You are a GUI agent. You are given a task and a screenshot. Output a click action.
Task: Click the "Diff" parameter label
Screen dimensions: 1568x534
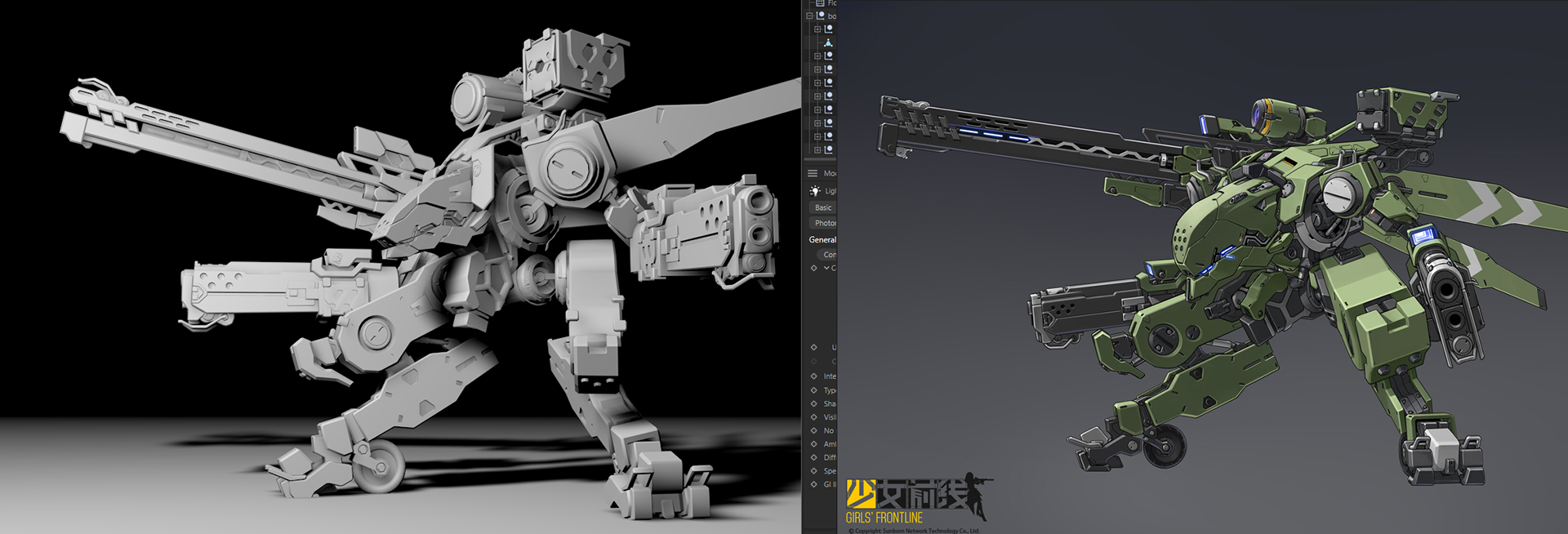pyautogui.click(x=830, y=457)
